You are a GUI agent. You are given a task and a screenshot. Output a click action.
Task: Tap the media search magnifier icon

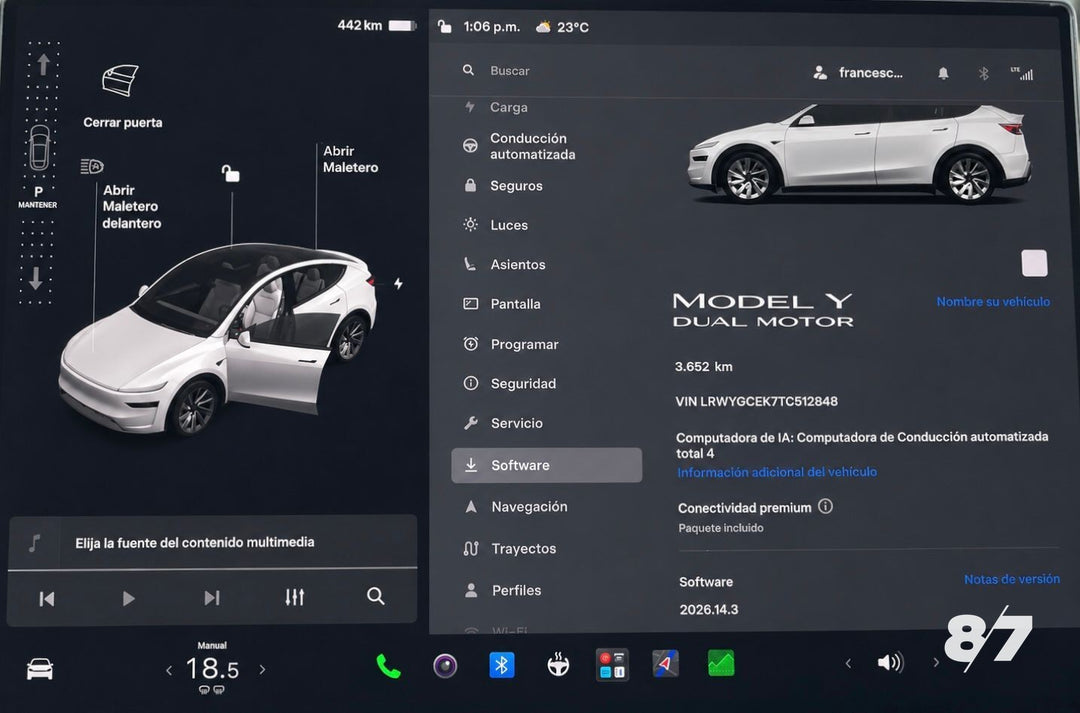coord(375,596)
